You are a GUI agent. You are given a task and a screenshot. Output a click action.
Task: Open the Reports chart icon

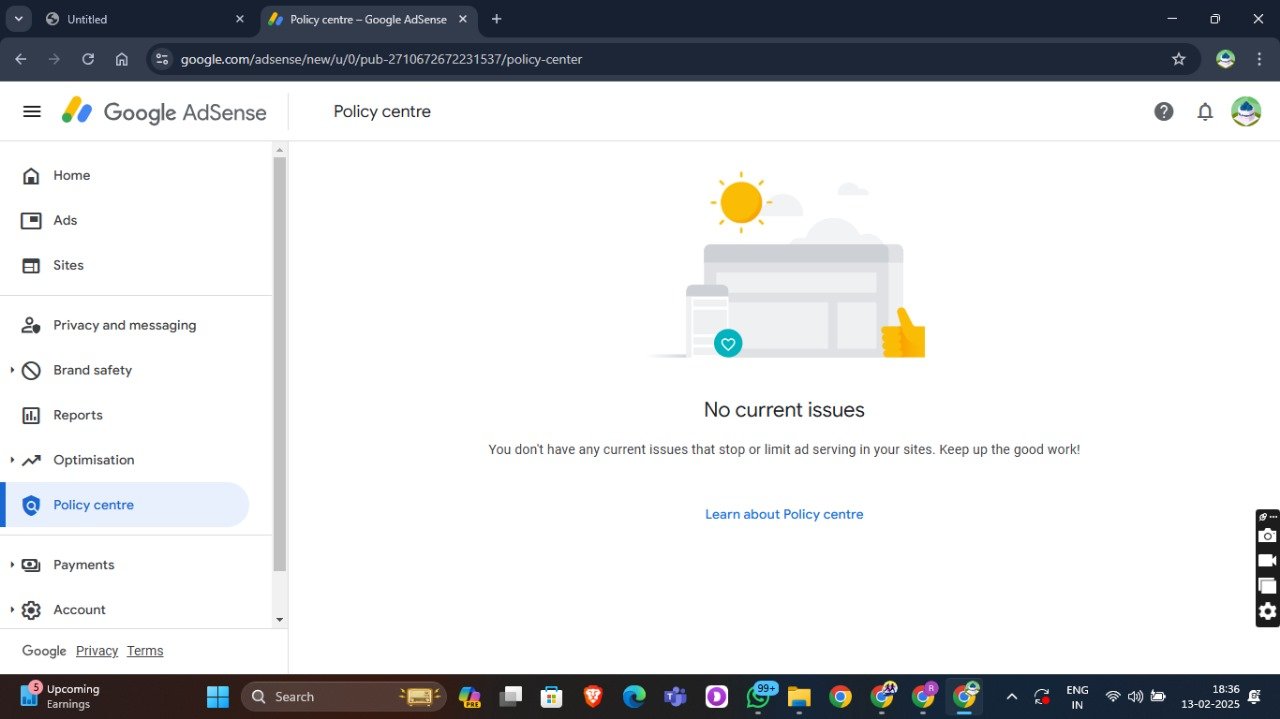31,415
